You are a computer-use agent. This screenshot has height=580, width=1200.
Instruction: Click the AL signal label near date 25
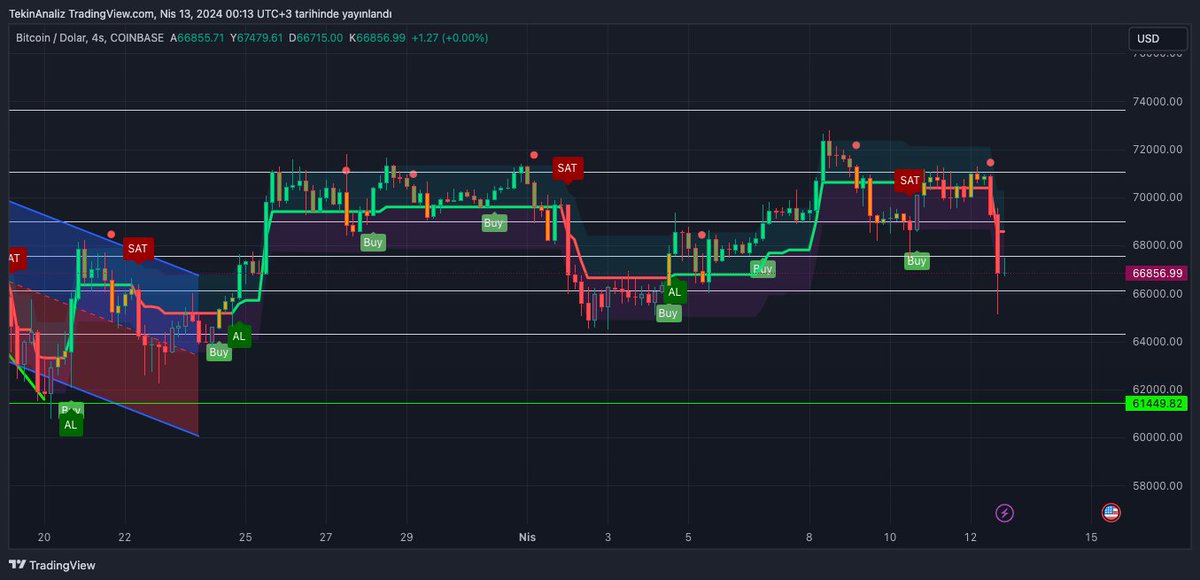pos(239,337)
